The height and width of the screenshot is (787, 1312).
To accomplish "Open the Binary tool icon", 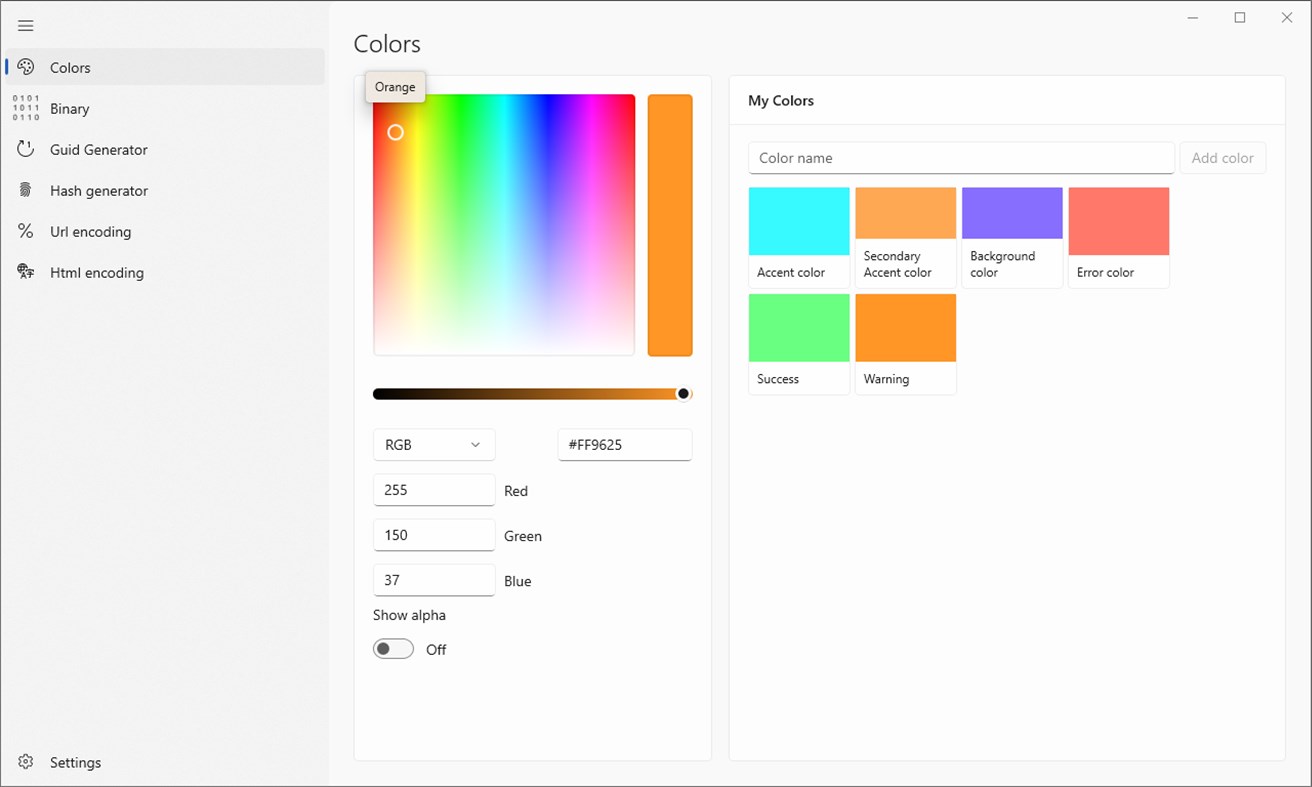I will pyautogui.click(x=26, y=108).
